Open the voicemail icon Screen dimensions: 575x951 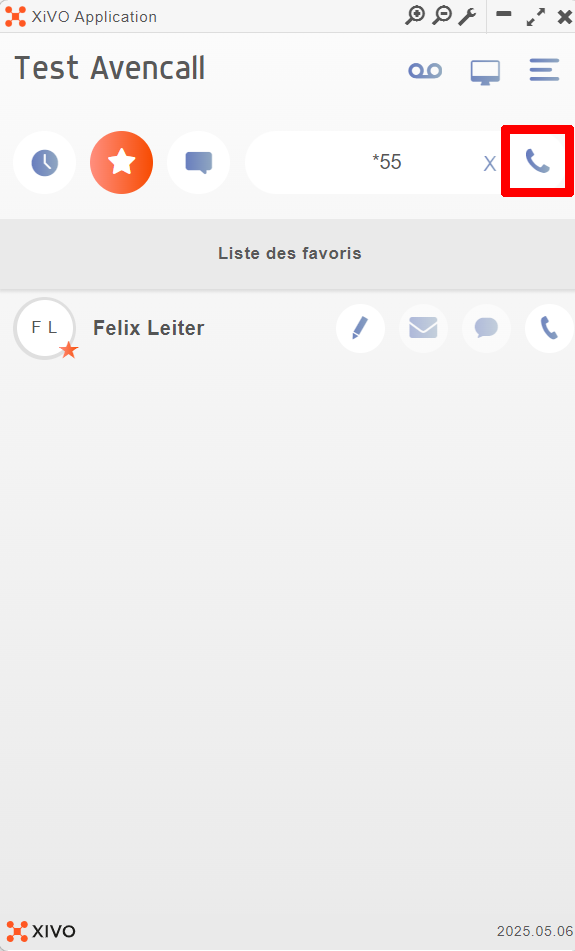pyautogui.click(x=425, y=71)
